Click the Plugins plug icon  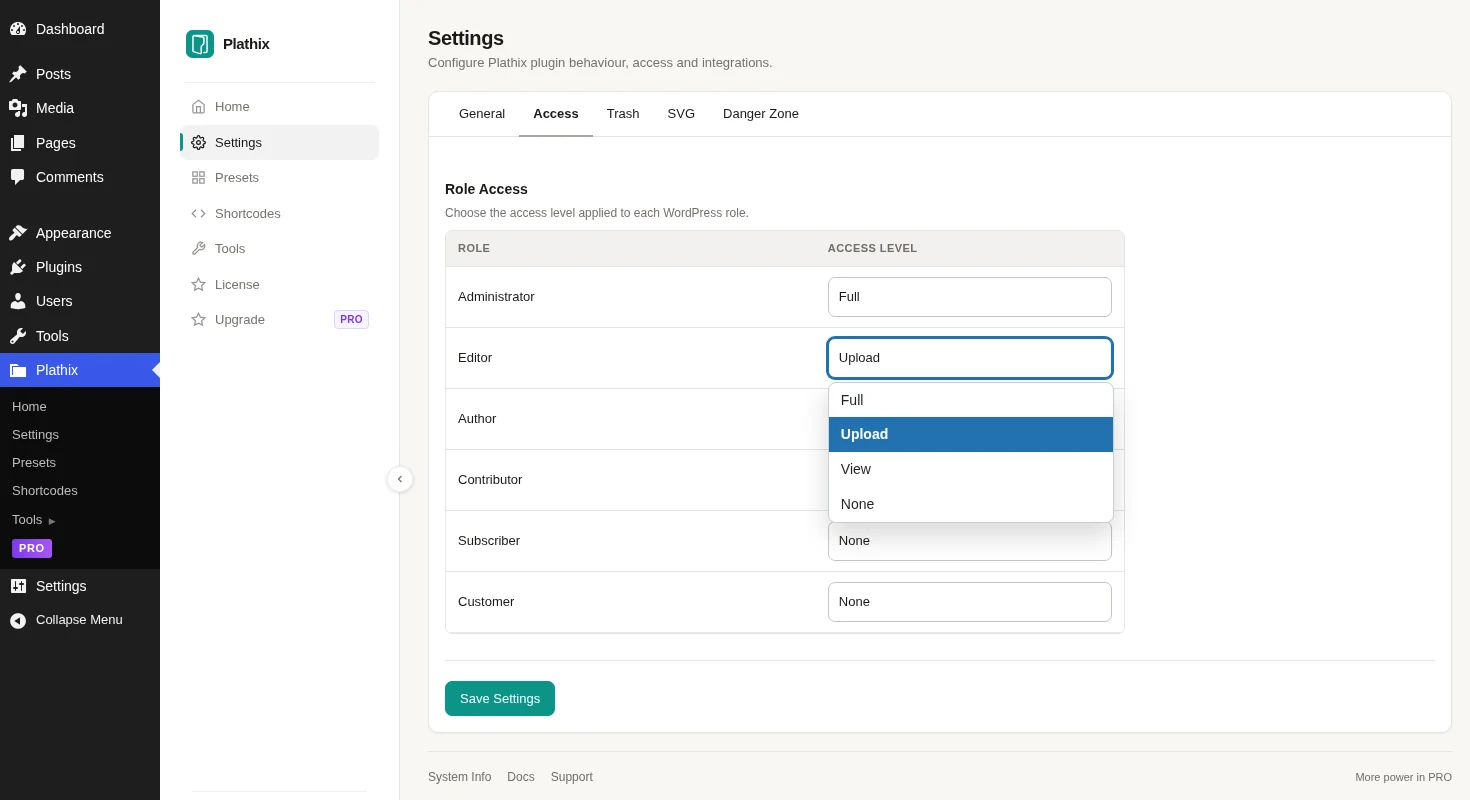click(x=18, y=267)
